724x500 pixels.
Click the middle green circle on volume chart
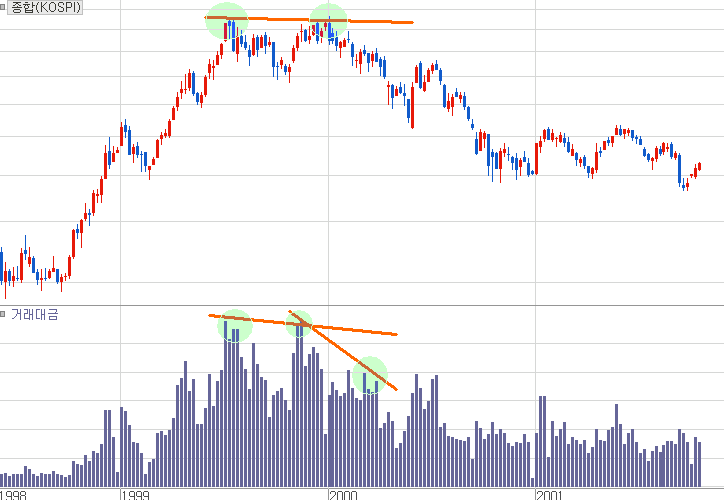point(299,323)
